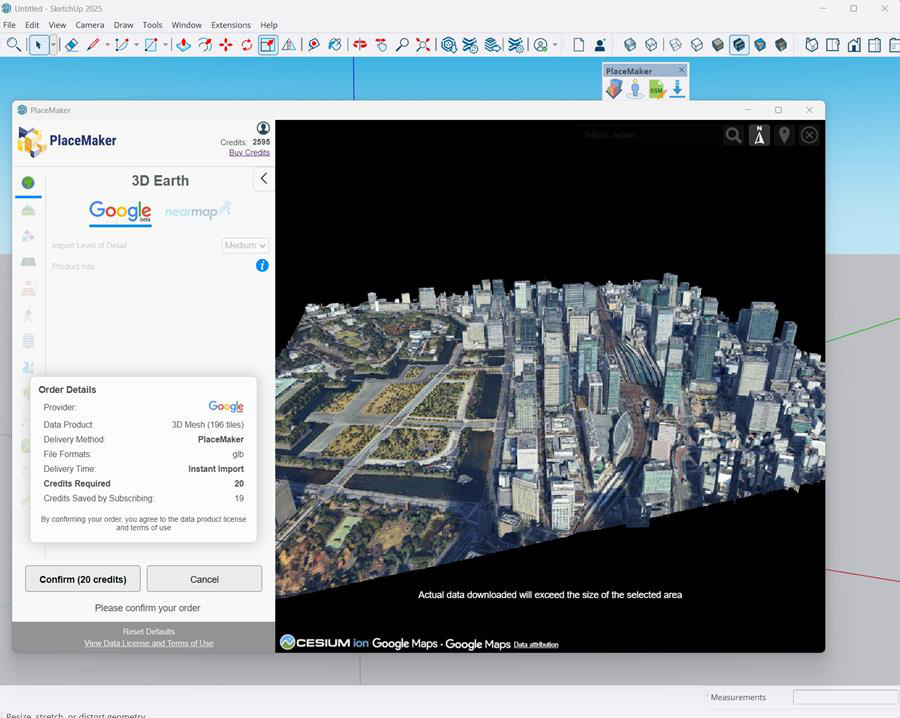Click the highlighted Scale tool
Viewport: 900px width, 718px height.
pyautogui.click(x=268, y=45)
